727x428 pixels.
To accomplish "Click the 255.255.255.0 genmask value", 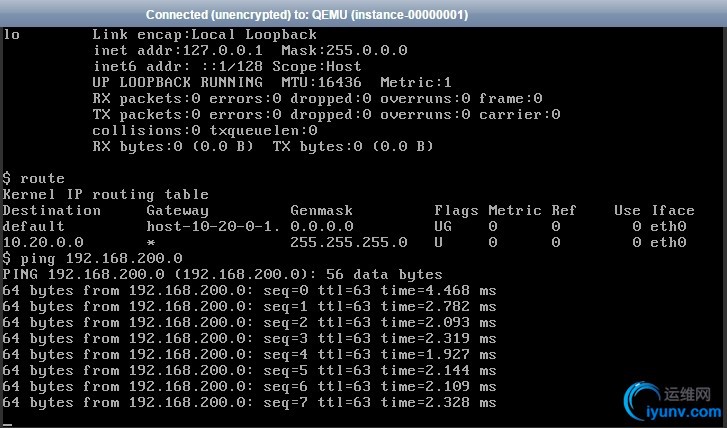I will pos(349,242).
